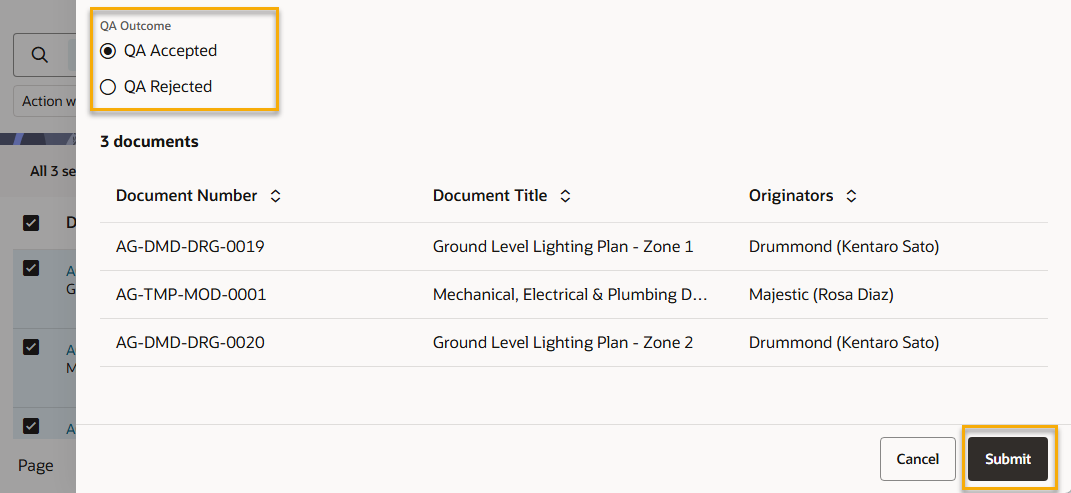Click the search magnifier icon

coord(40,55)
